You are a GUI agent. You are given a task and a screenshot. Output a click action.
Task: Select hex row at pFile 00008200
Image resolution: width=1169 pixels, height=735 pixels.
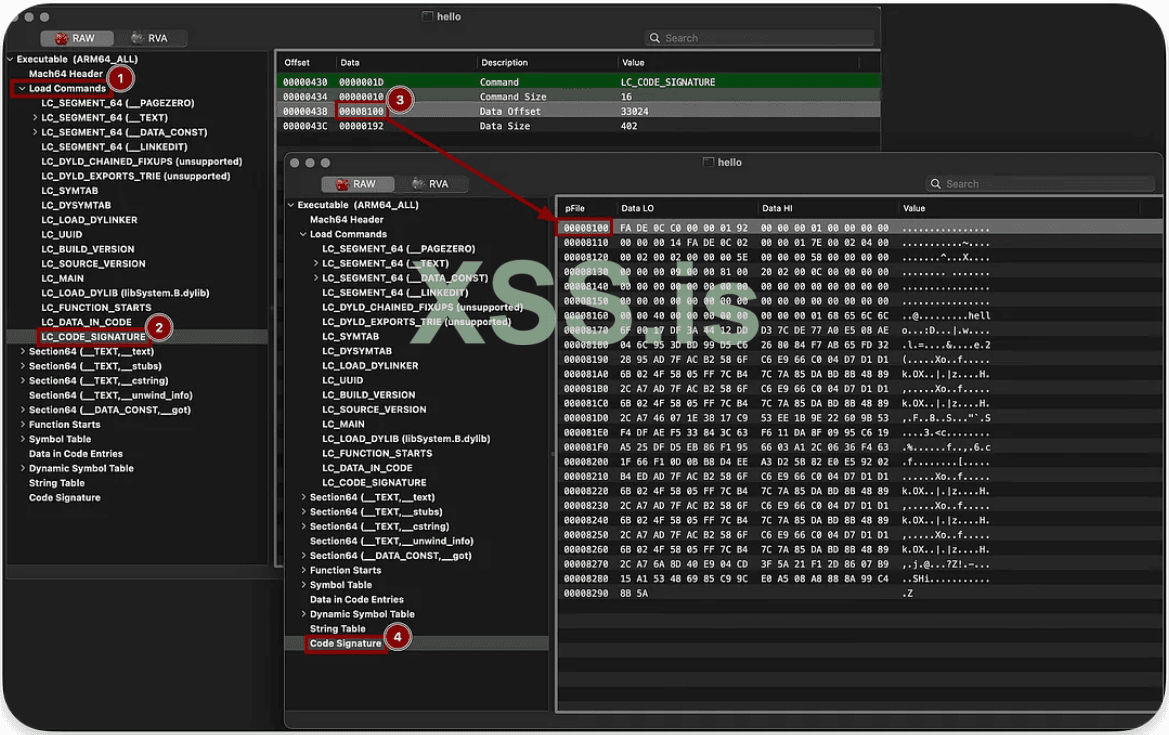tap(859, 462)
